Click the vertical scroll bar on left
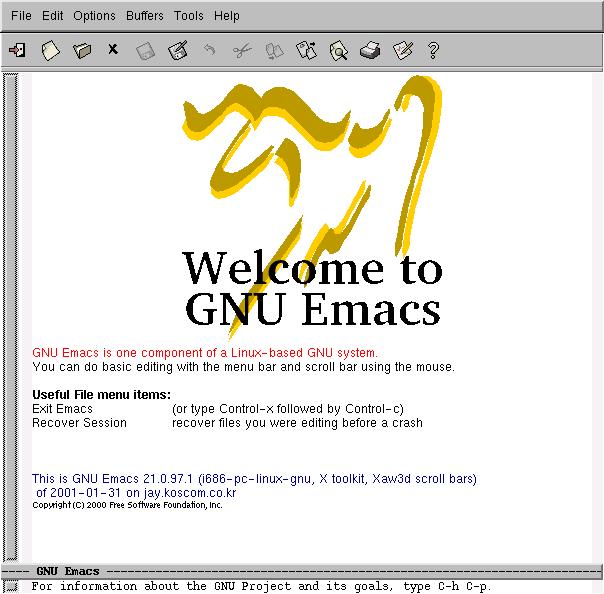Viewport: 604px width, 594px height. point(10,317)
